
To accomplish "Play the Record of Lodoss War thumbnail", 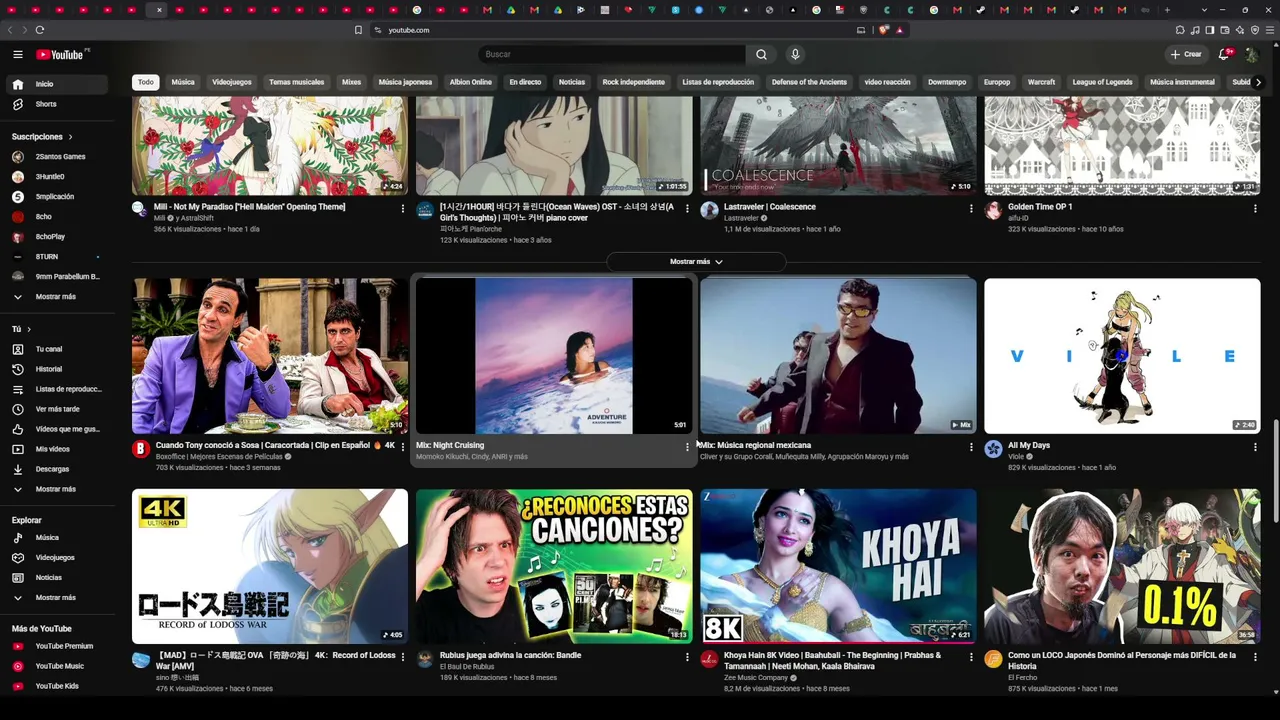I will click(x=270, y=566).
